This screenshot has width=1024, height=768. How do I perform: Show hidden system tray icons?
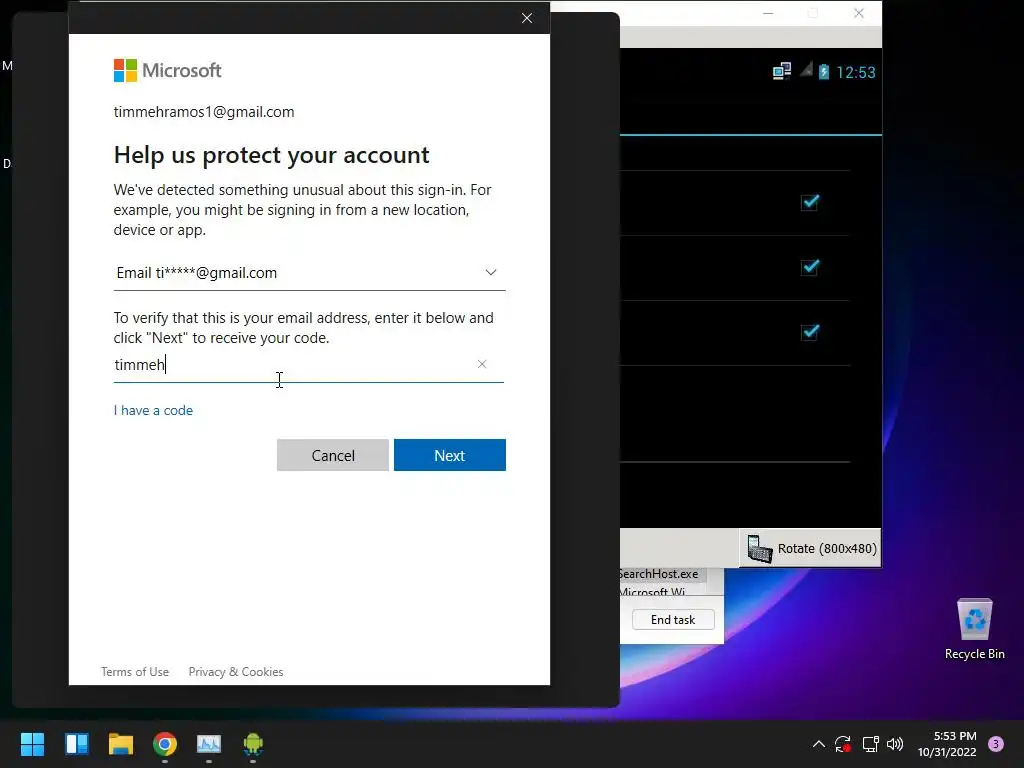click(818, 744)
